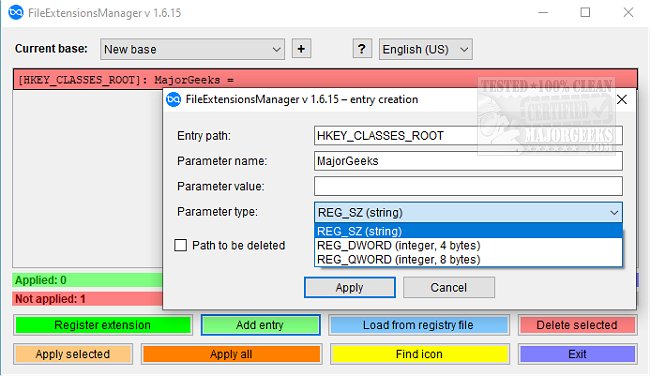Select the HKEY_CLASSES_ROOT MajorGeeks list entry
The height and width of the screenshot is (376, 650).
pyautogui.click(x=325, y=80)
